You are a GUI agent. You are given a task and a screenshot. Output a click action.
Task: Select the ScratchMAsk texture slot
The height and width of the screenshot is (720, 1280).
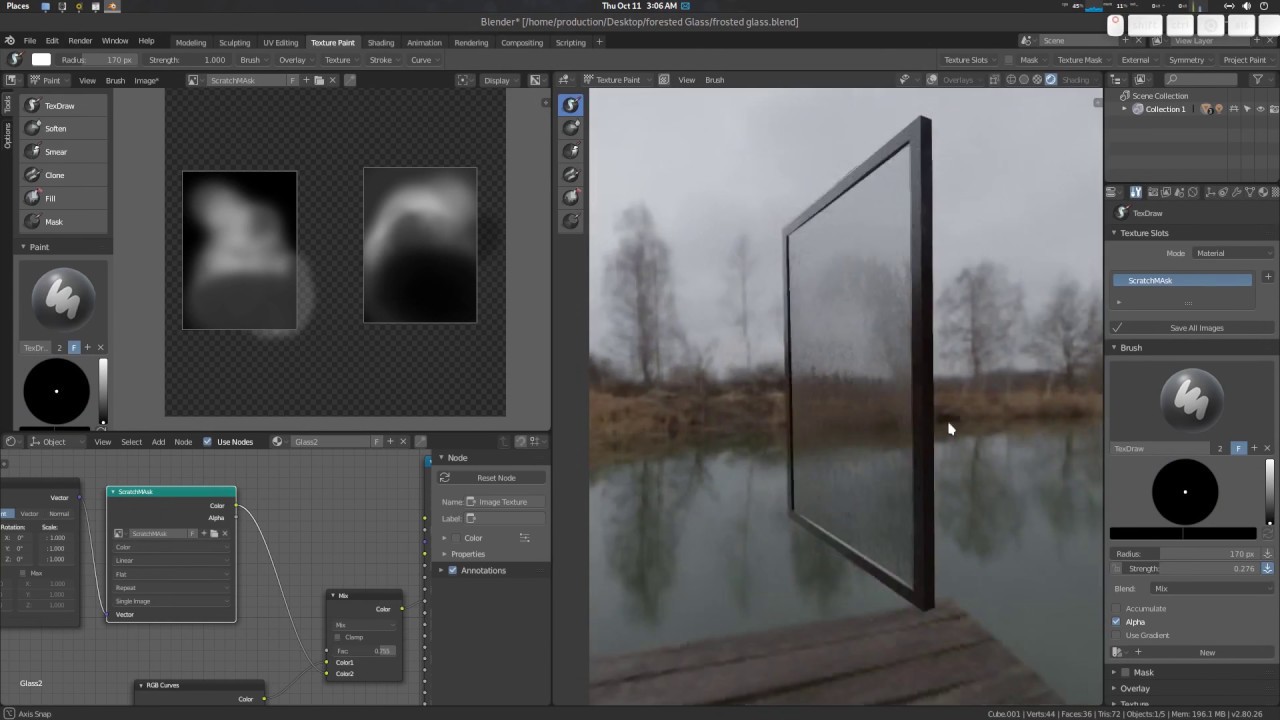[x=1183, y=280]
